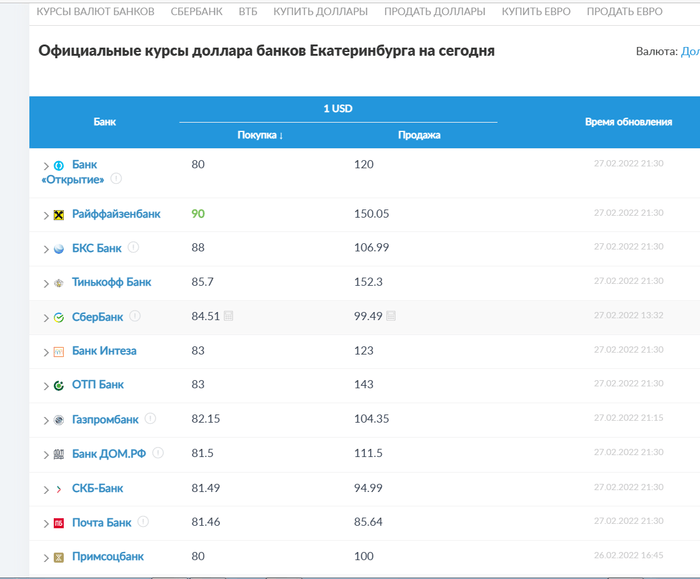Viewport: 700px width, 579px height.
Task: Click info icon next to СберБанк
Action: pyautogui.click(x=135, y=316)
